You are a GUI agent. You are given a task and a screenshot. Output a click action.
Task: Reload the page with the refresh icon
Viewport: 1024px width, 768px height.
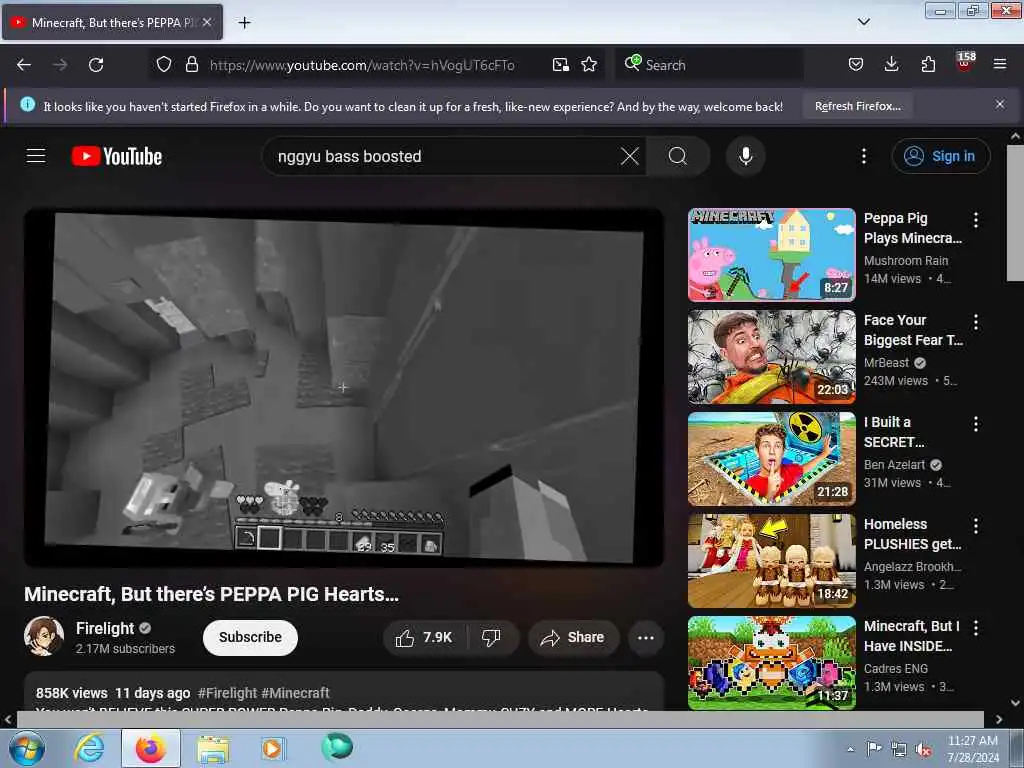tap(96, 65)
